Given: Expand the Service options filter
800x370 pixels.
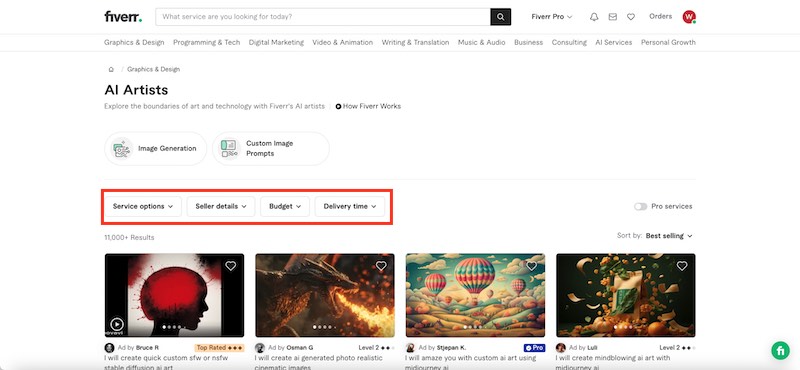Looking at the screenshot, I should click(x=143, y=206).
